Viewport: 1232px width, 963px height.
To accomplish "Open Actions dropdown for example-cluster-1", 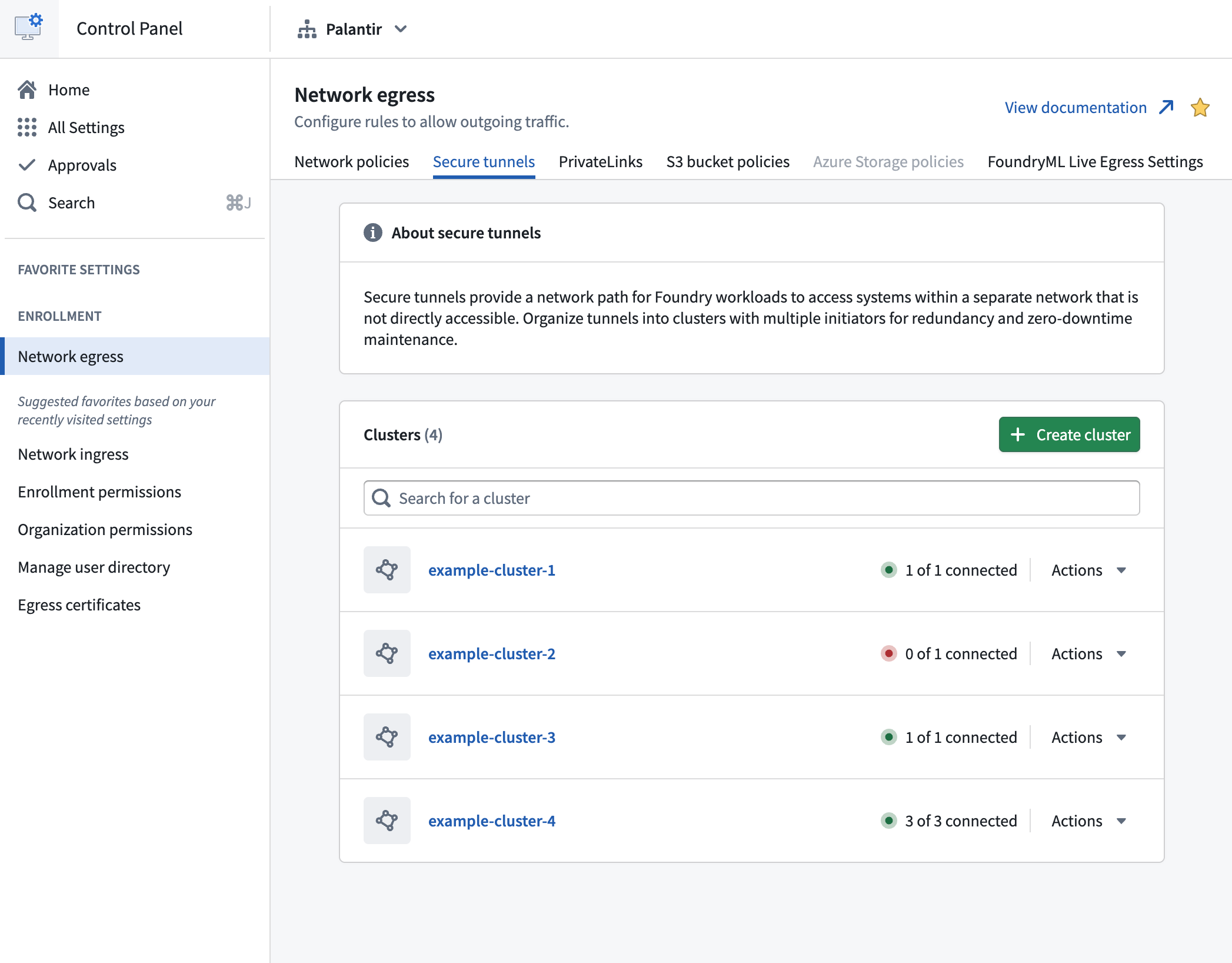I will pyautogui.click(x=1089, y=570).
